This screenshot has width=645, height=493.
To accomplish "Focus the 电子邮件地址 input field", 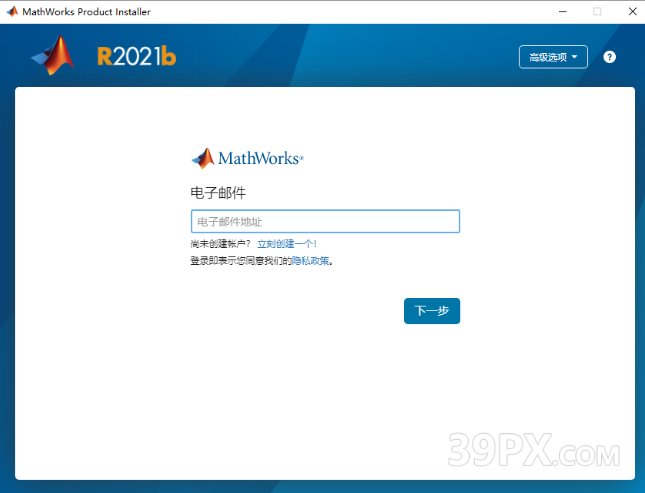I will (325, 221).
